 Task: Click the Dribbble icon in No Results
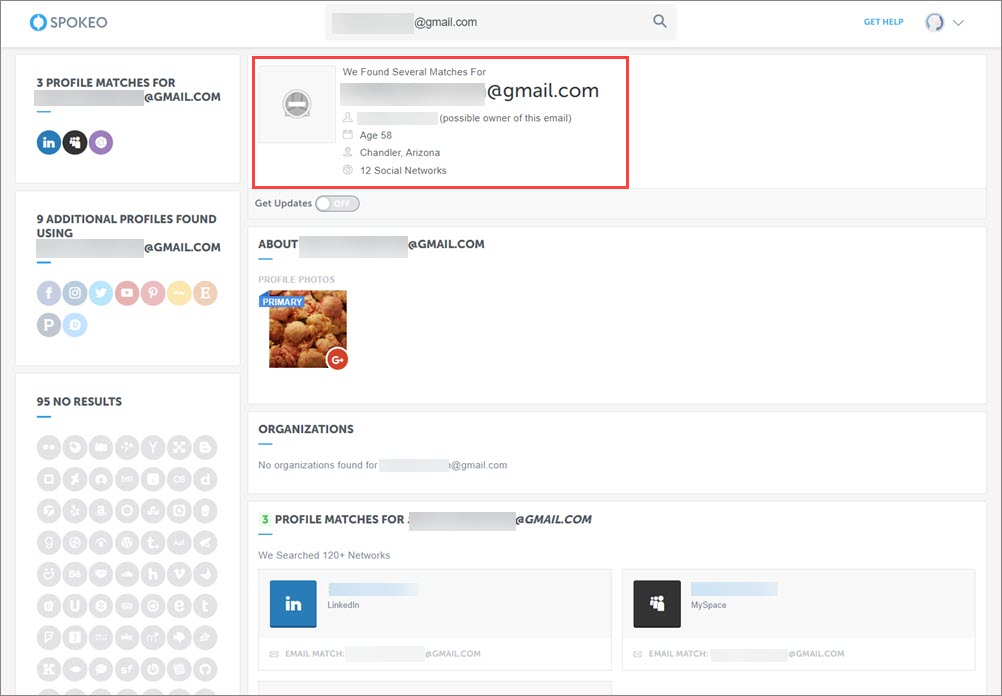coord(75,543)
